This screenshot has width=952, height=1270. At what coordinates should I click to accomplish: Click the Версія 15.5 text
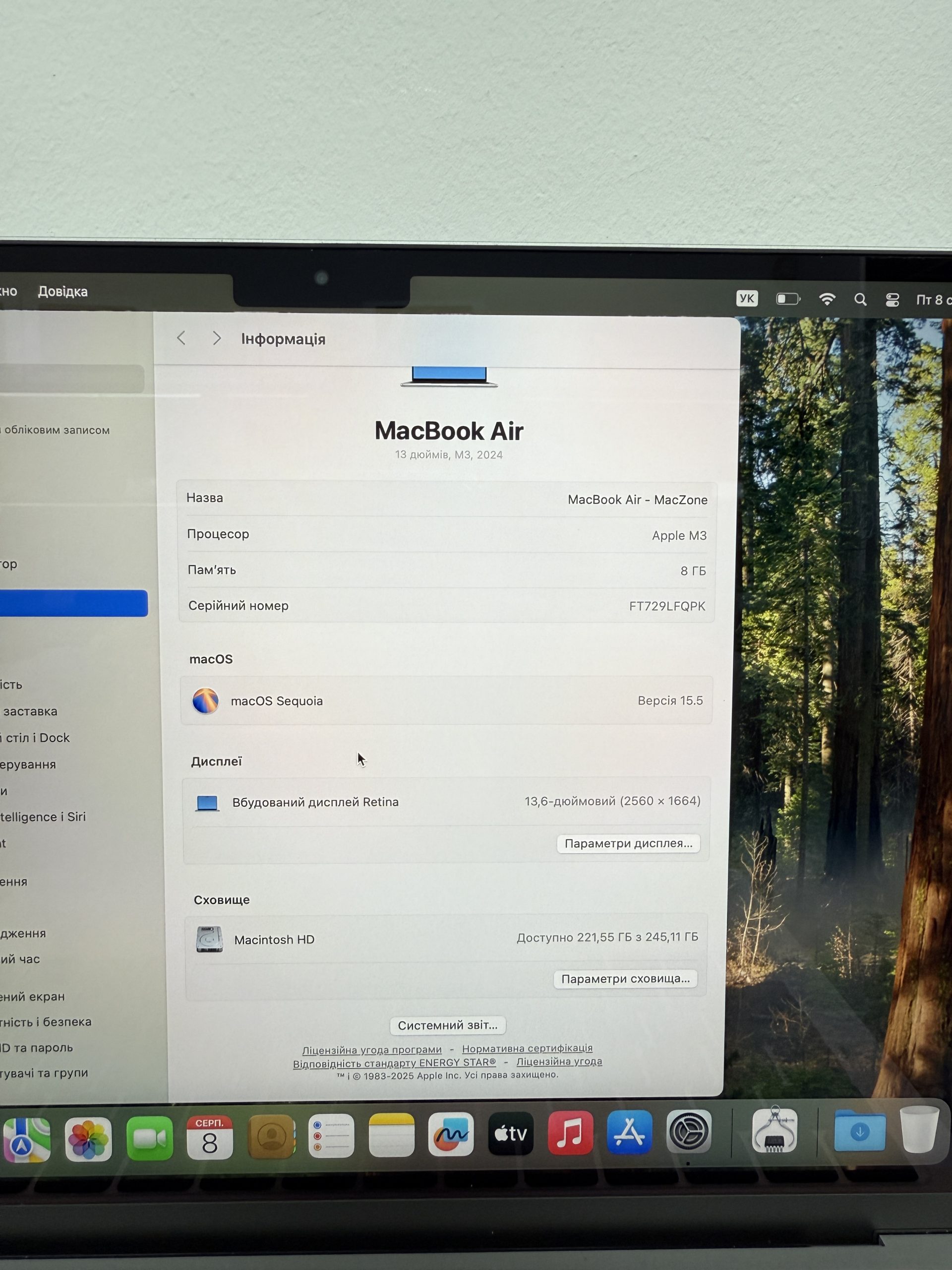click(x=670, y=701)
